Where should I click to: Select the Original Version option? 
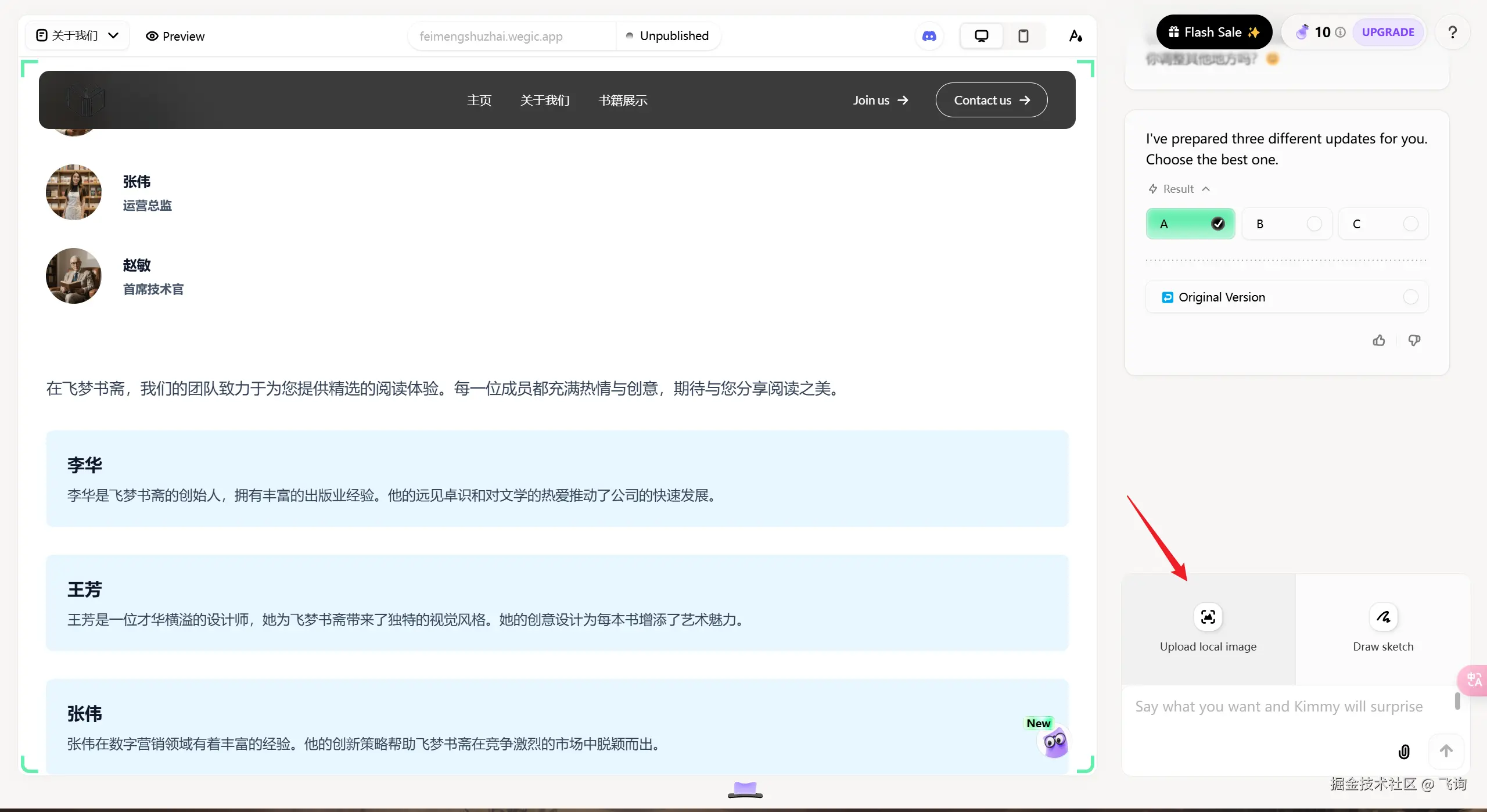(x=1287, y=297)
